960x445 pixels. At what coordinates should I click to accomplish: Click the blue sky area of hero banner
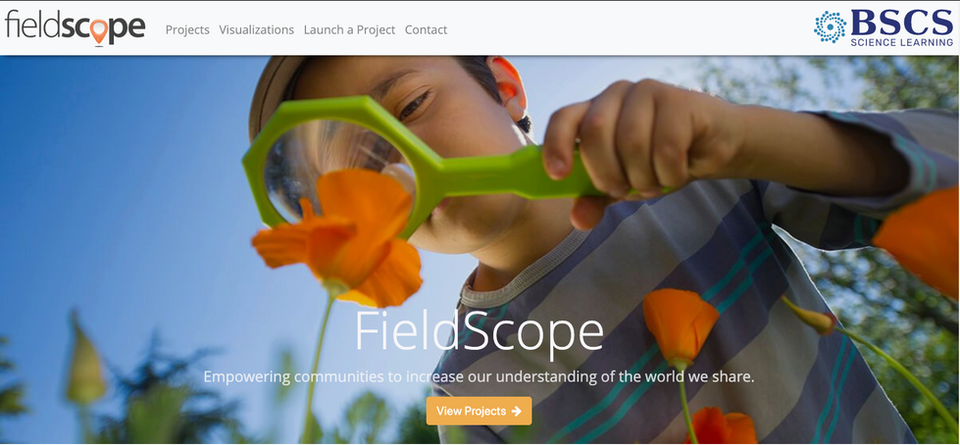[122, 184]
